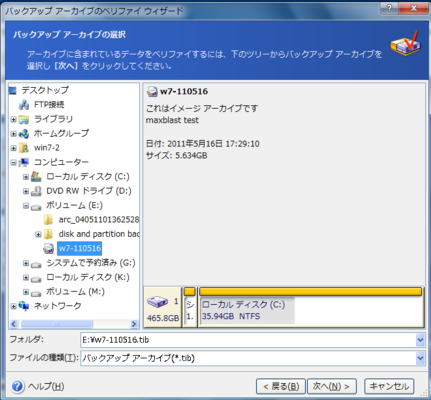431x400 pixels.
Task: Select the ローカル ディスク (C:) 35.94GB partition bar
Action: [311, 307]
